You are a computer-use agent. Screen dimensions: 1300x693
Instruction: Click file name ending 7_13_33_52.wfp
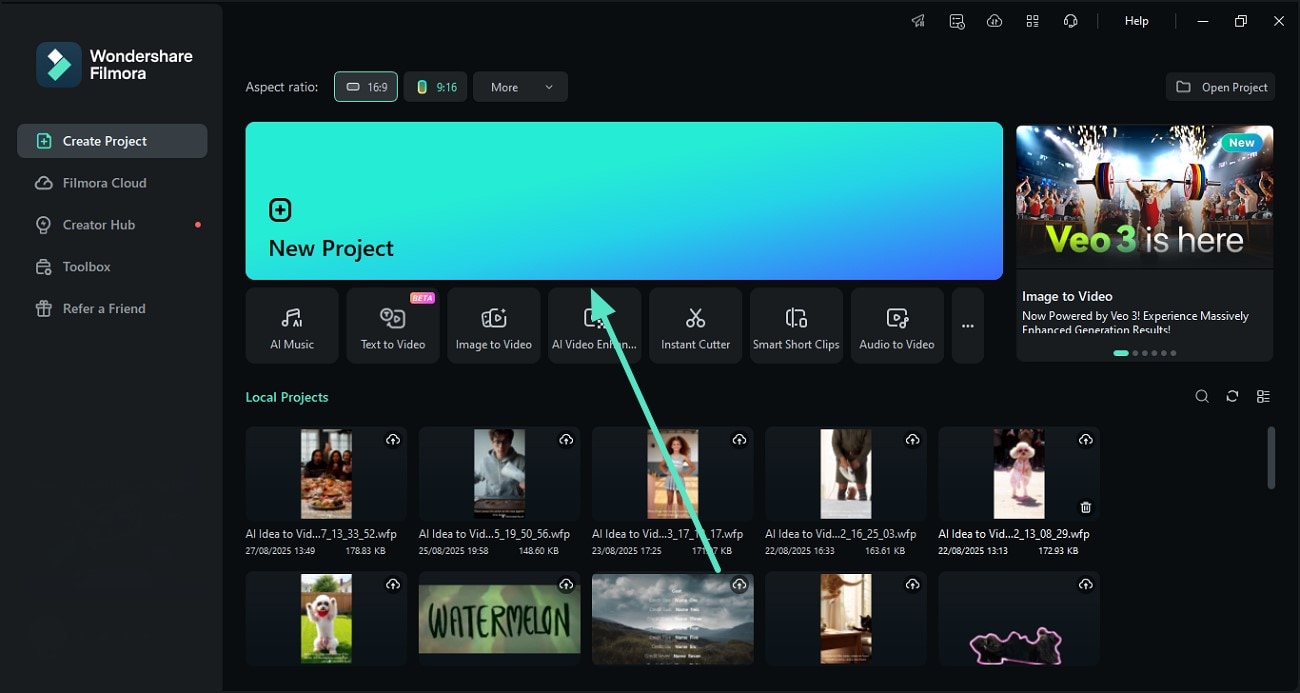321,534
